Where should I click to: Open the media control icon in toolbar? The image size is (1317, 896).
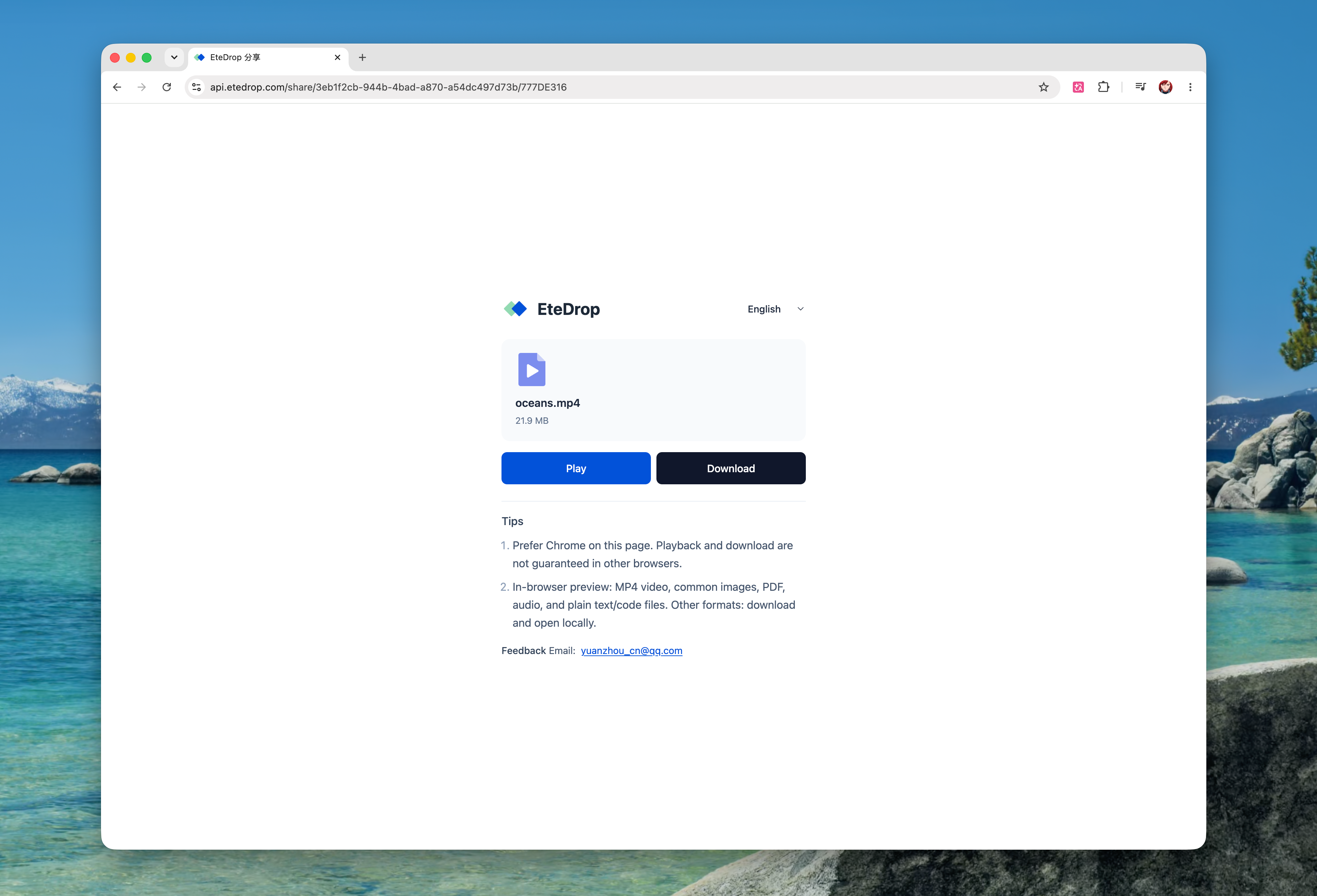(1140, 87)
